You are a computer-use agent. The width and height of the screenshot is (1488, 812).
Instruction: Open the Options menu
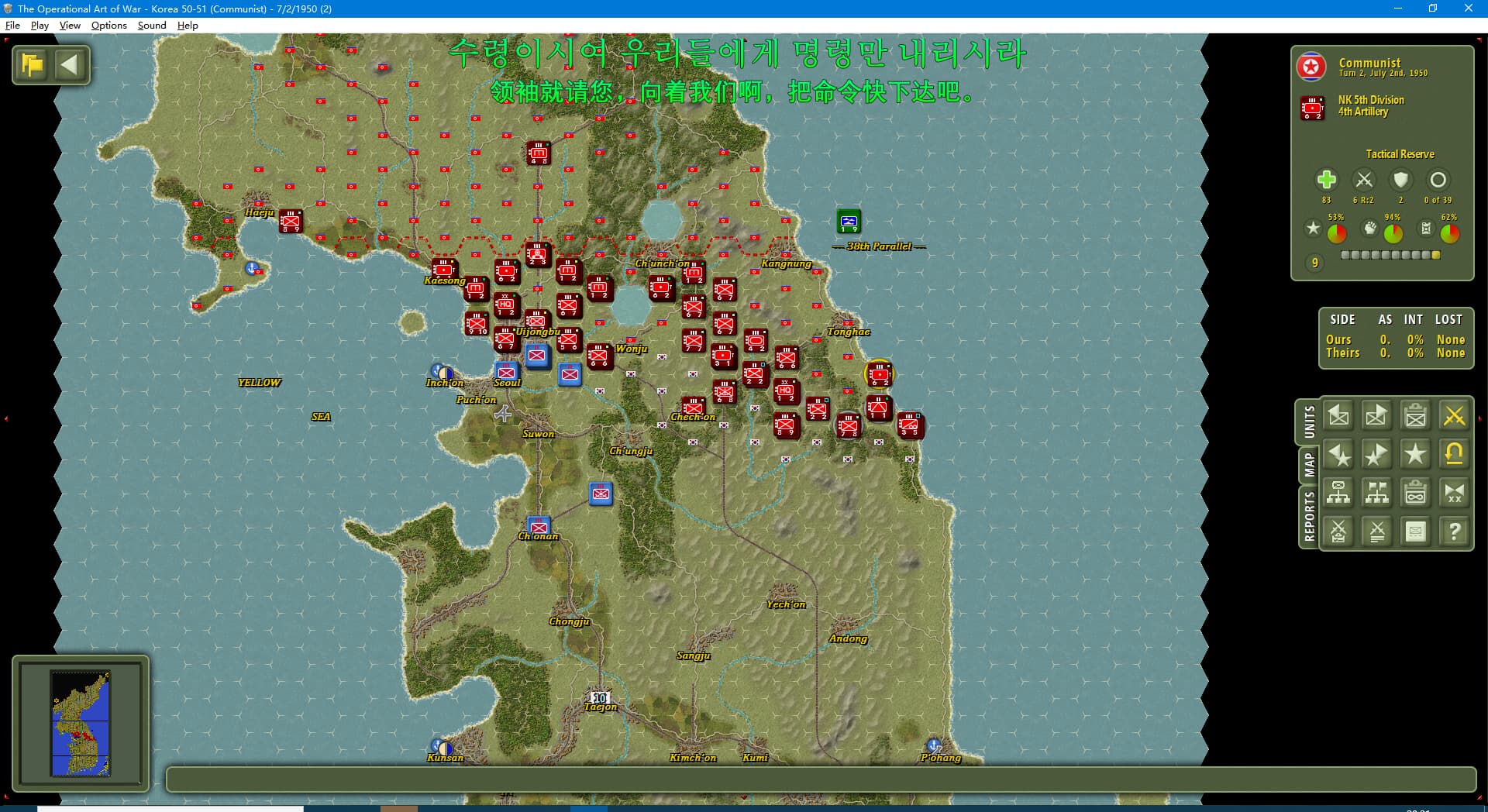[x=108, y=25]
